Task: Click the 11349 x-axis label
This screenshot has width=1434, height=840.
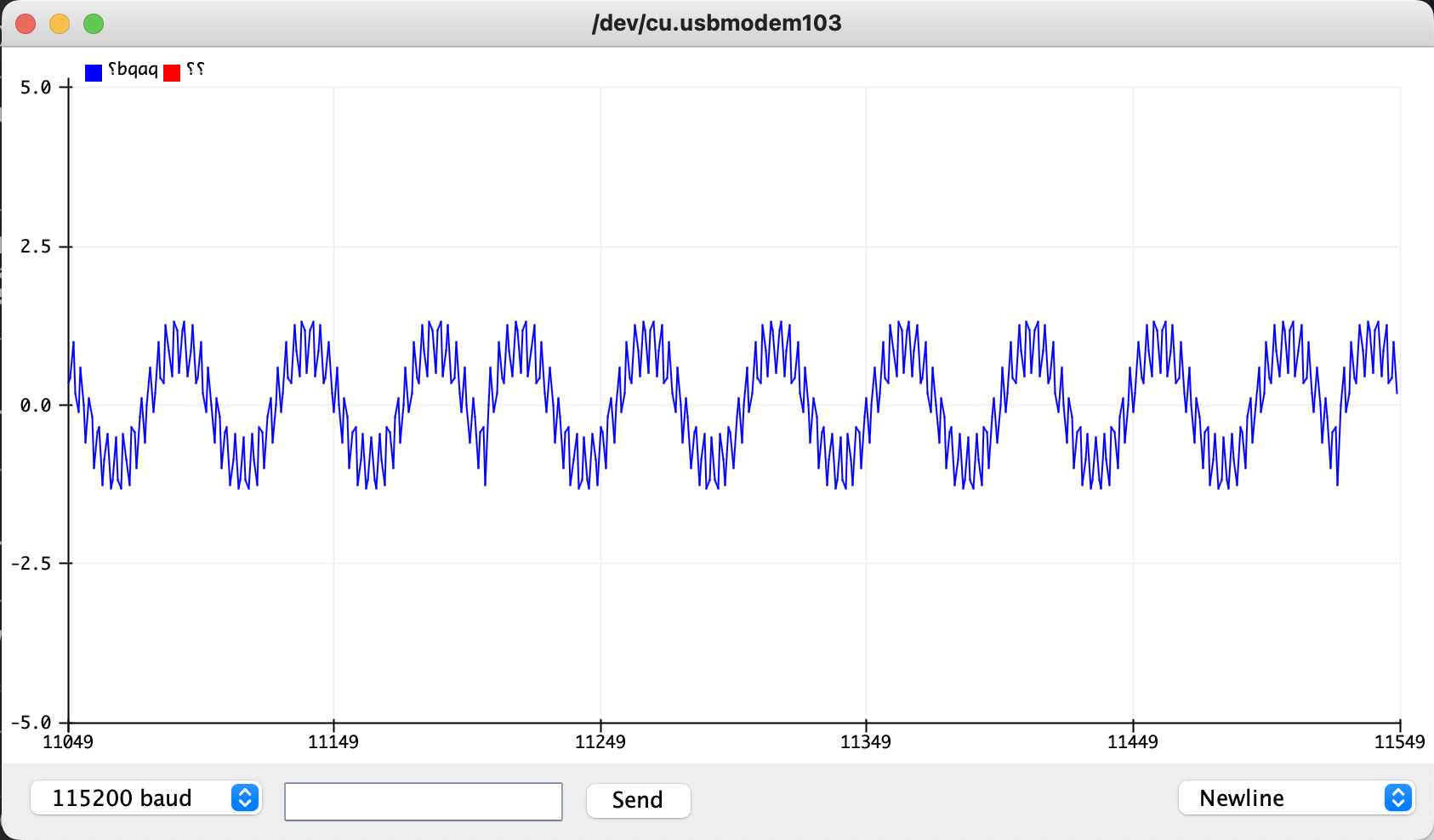Action: (866, 742)
